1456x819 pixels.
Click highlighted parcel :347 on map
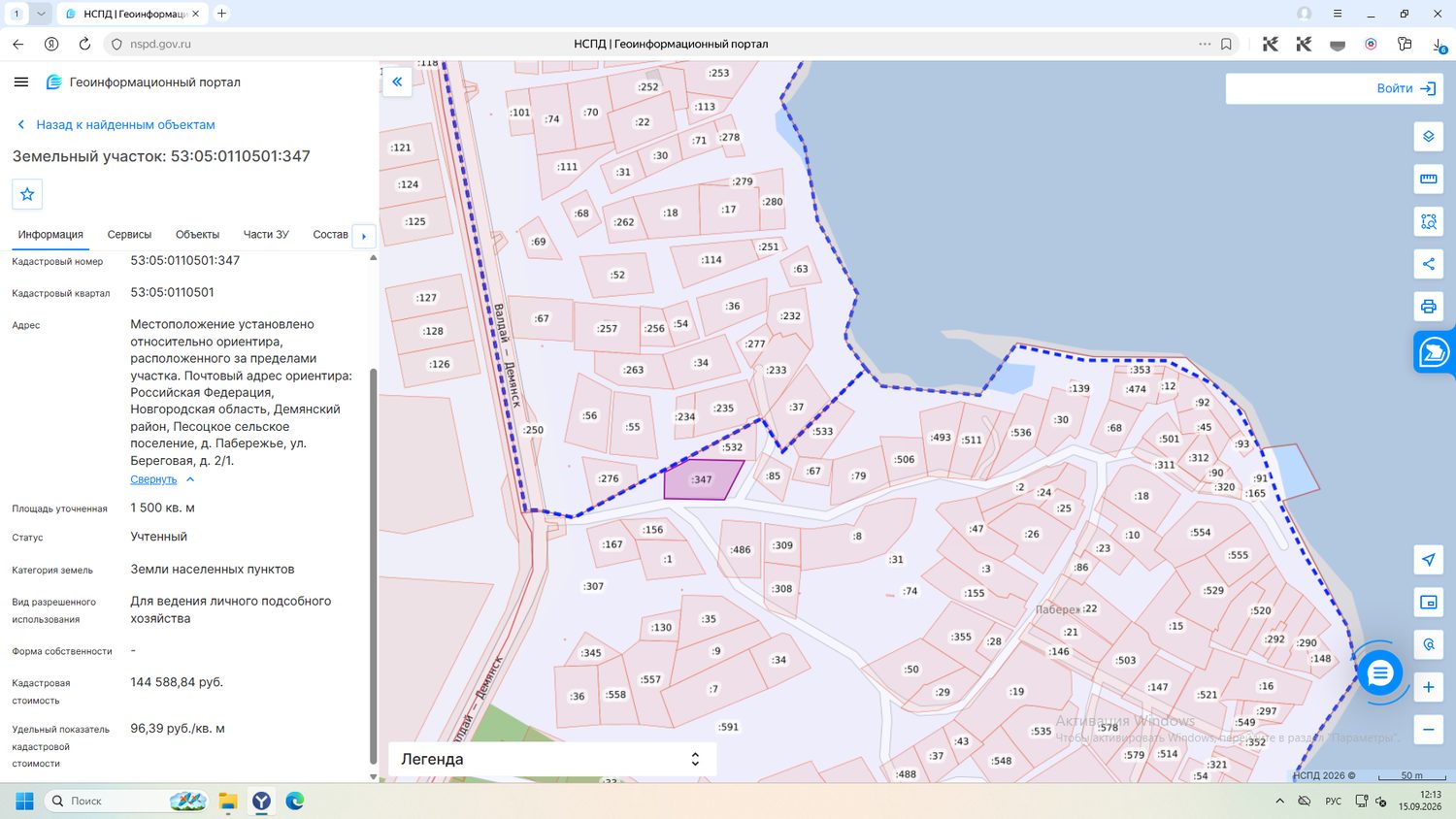tap(701, 480)
